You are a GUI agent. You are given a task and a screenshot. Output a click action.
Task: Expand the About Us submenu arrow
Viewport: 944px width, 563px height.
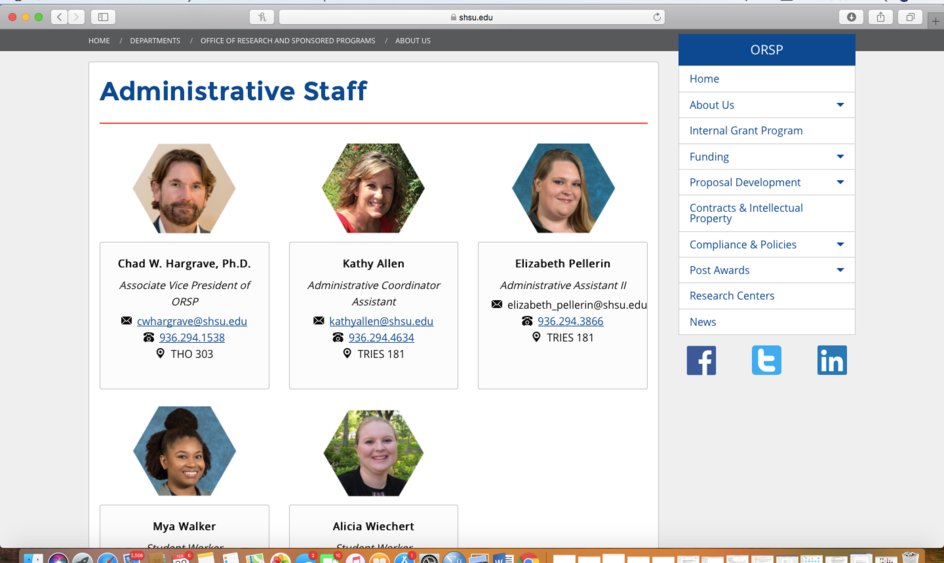(840, 105)
